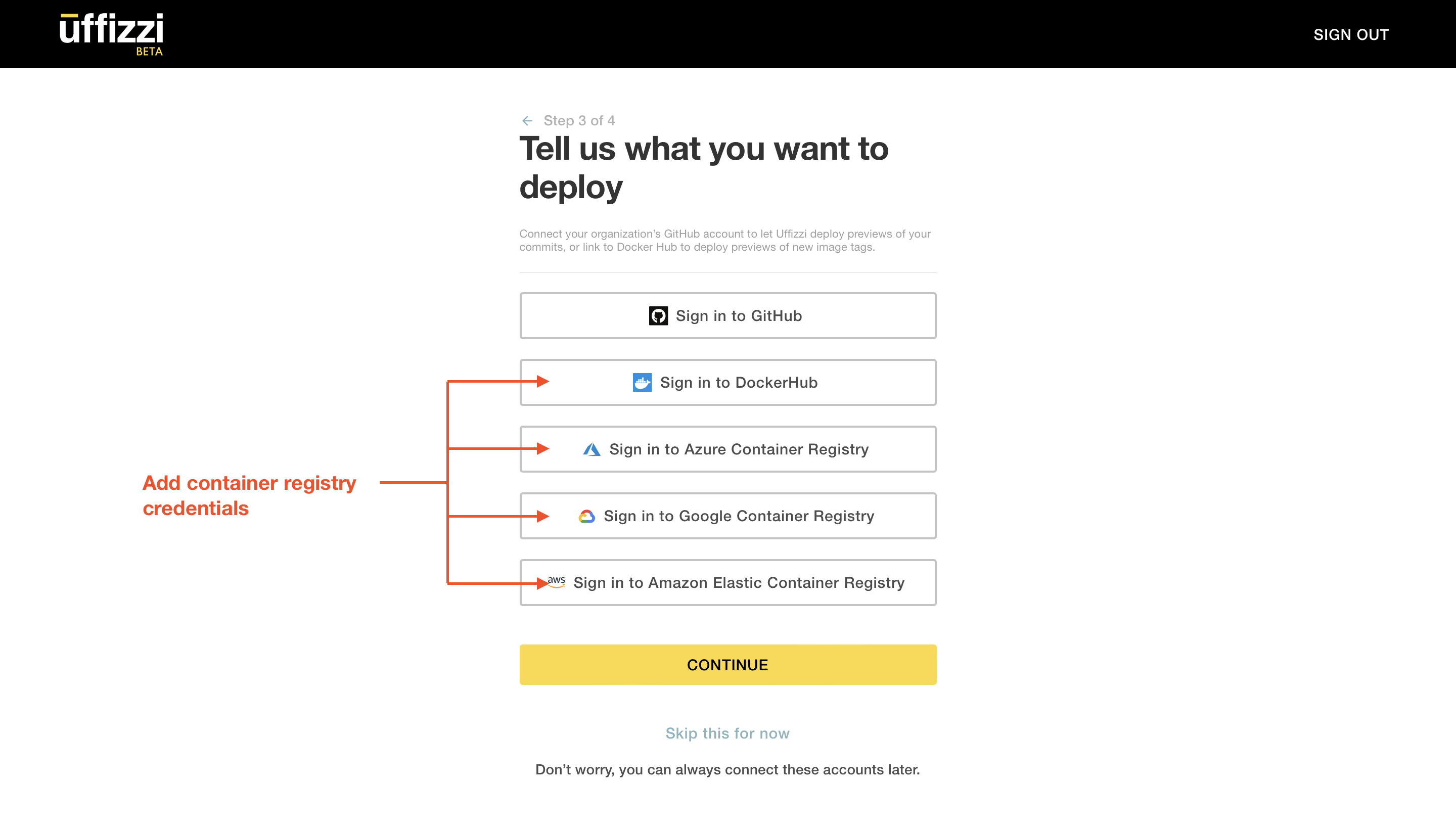This screenshot has height=829, width=1456.
Task: Click the "Don't worry" reassurance text
Action: tap(727, 770)
